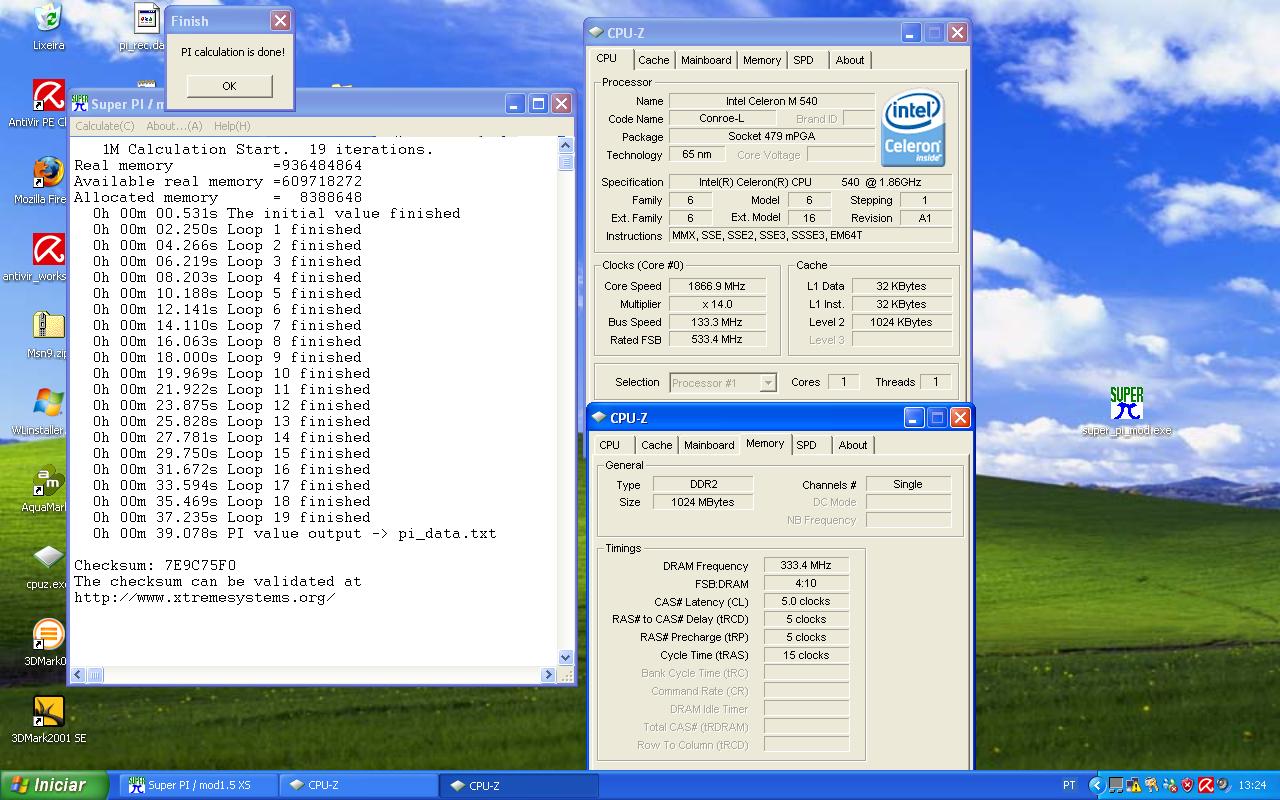This screenshot has height=800, width=1280.
Task: Open the Calculate(C) menu in Super PI
Action: pos(105,126)
